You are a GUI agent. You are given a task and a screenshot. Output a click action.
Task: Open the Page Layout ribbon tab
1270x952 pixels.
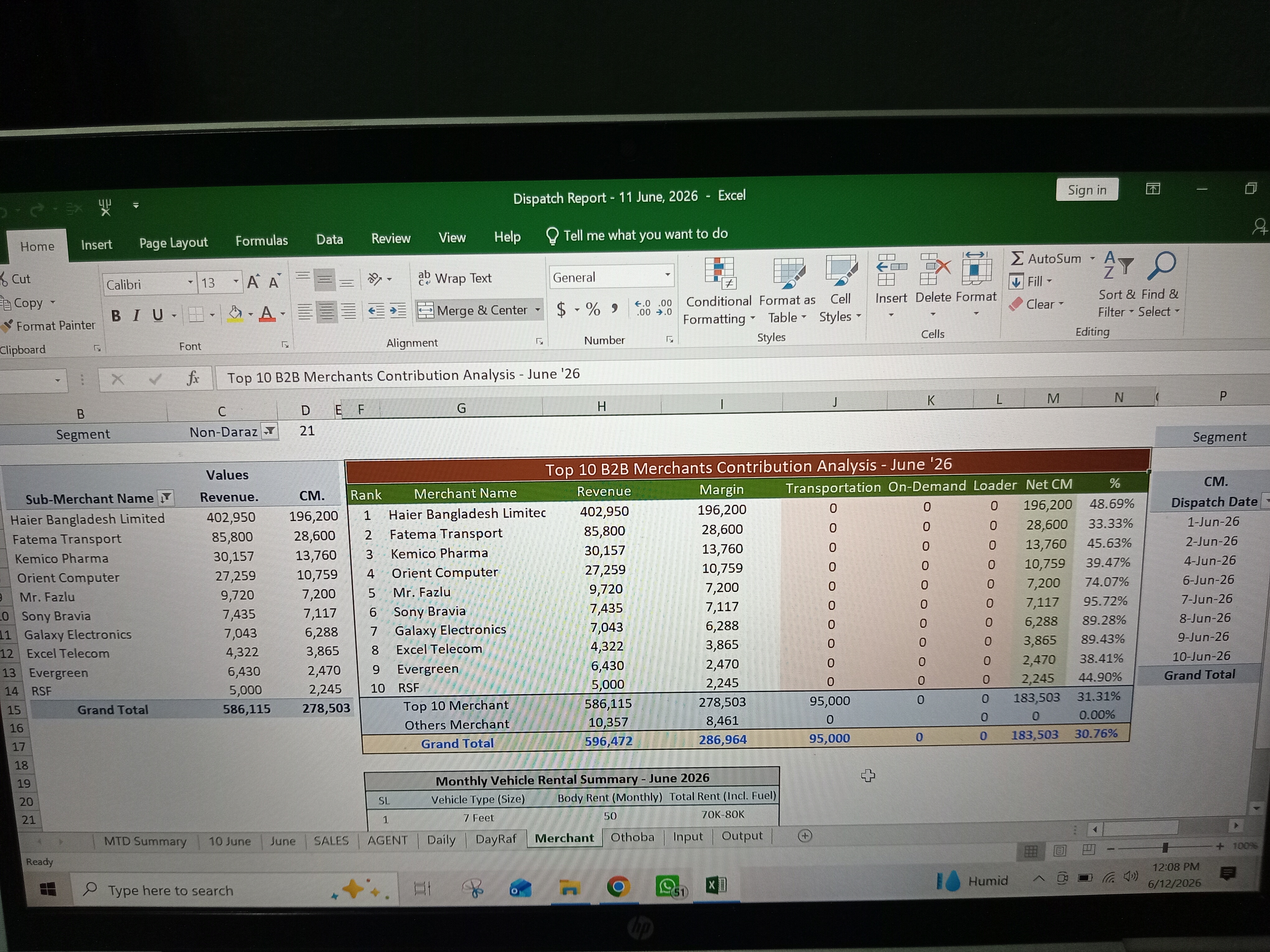[x=173, y=243]
